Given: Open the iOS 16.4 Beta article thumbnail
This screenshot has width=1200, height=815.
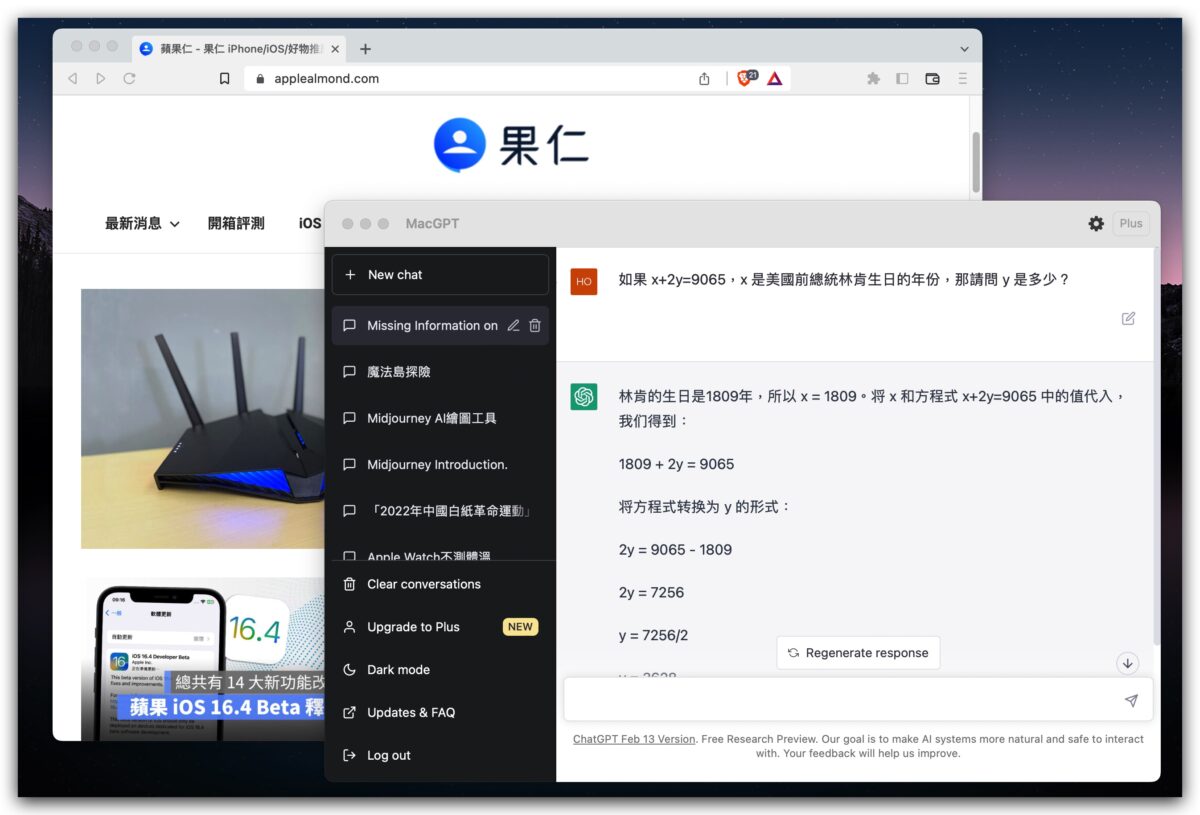Looking at the screenshot, I should click(205, 659).
